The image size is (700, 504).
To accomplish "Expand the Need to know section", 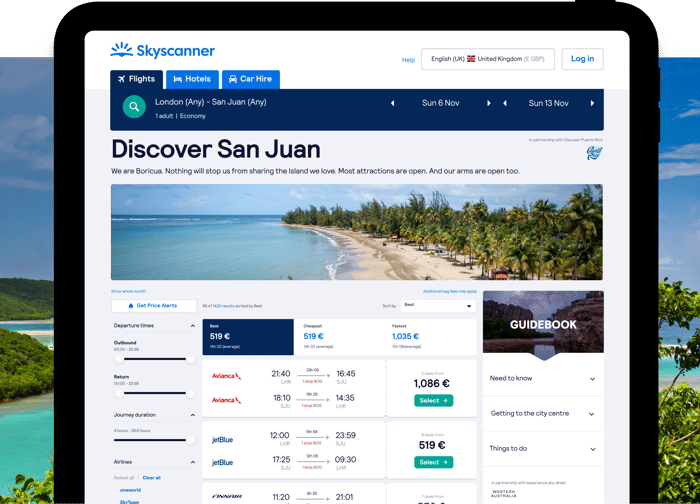I will 543,379.
